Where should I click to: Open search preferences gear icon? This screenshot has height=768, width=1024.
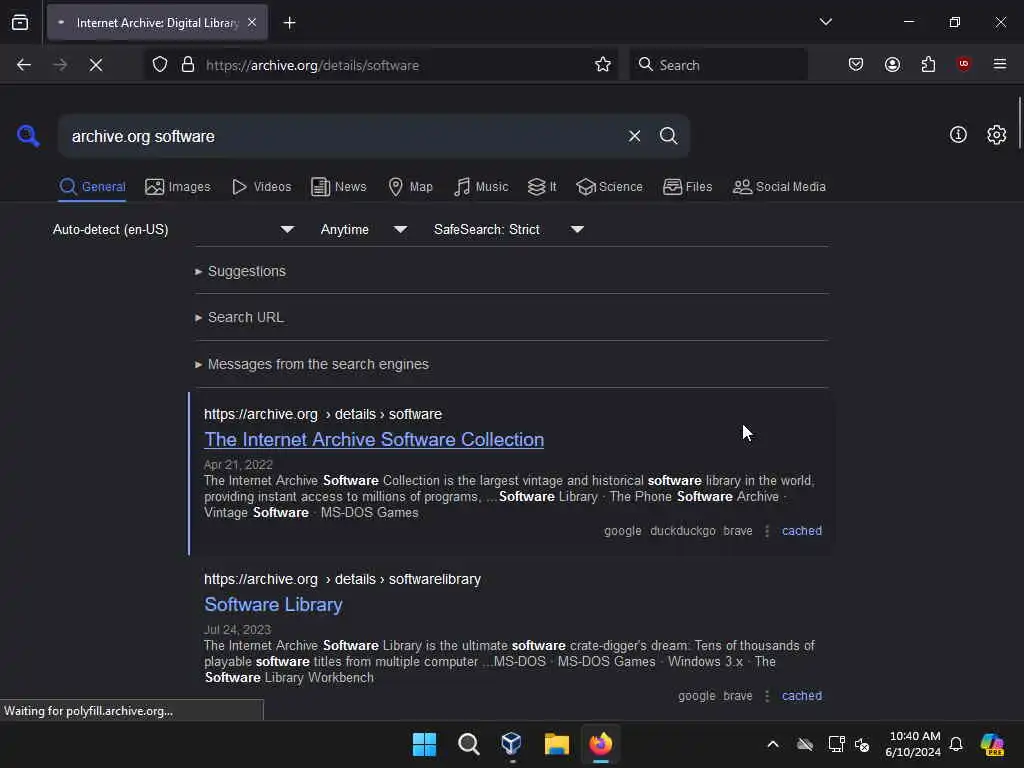click(996, 135)
